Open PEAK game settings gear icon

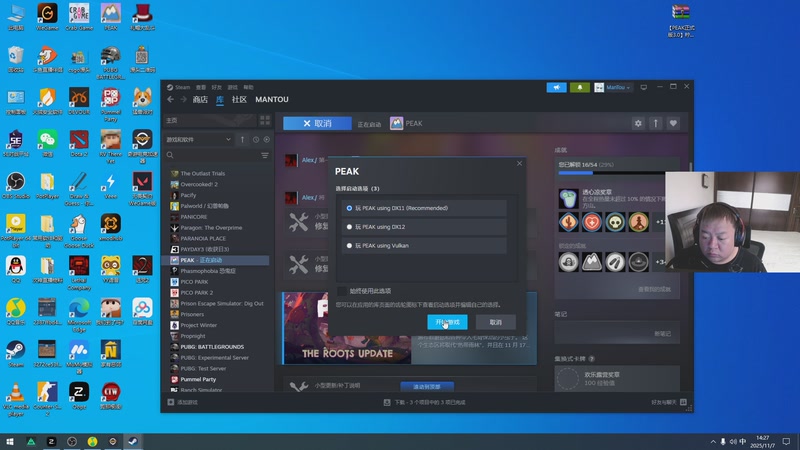pyautogui.click(x=638, y=123)
